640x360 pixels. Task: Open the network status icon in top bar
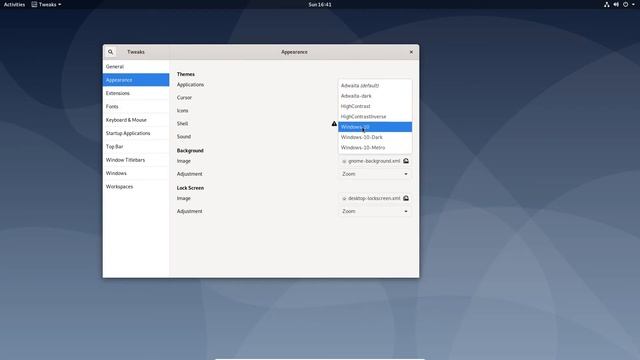pos(607,4)
